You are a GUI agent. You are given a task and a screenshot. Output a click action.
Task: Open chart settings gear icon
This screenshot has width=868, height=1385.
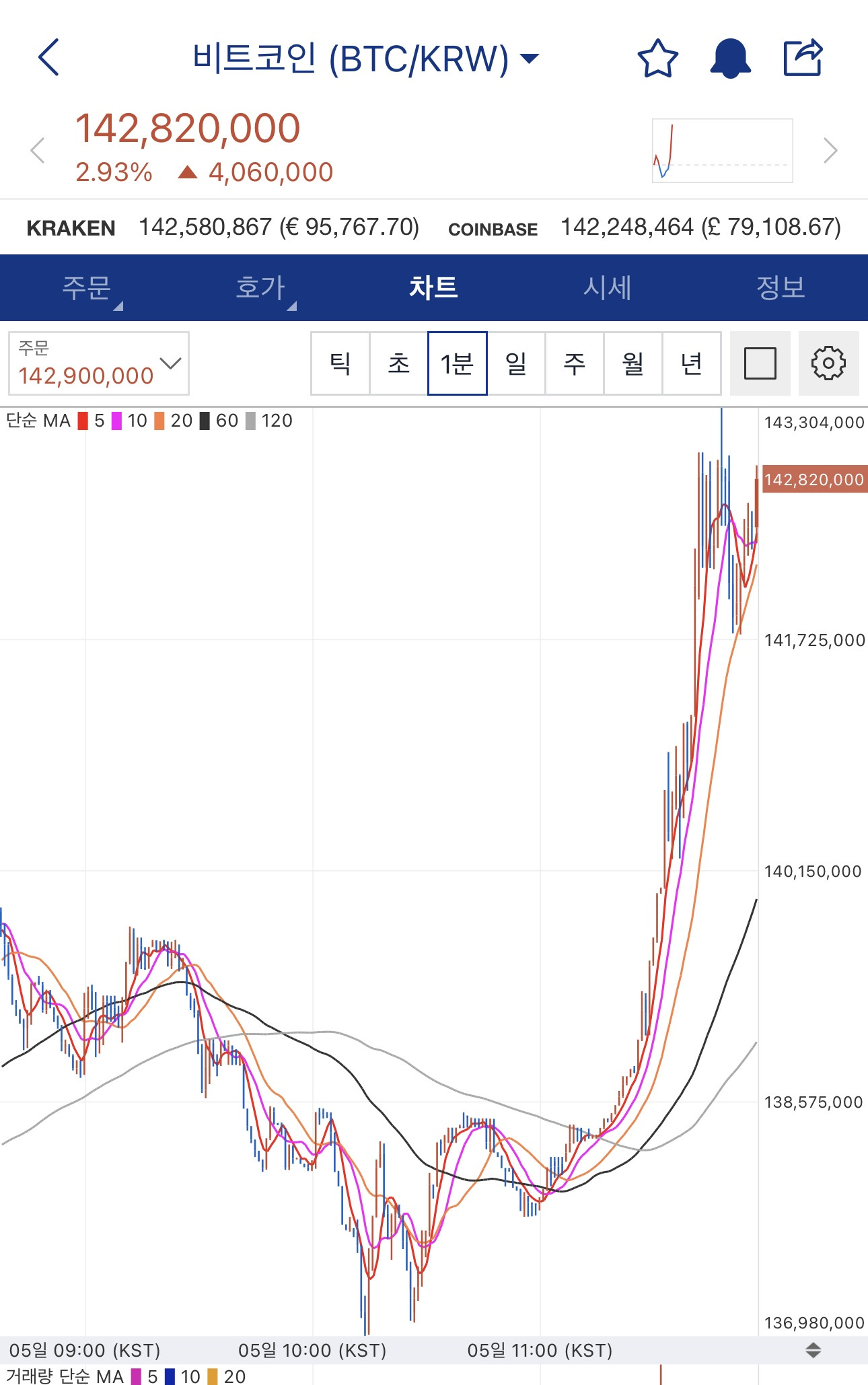tap(828, 363)
